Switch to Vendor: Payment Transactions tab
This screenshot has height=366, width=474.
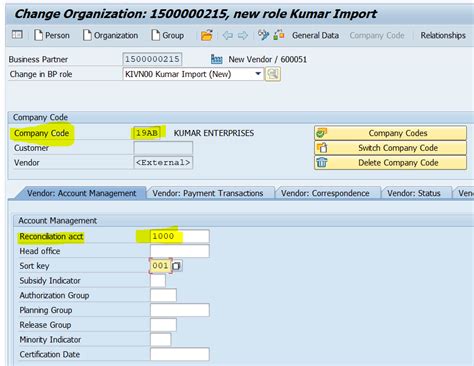(208, 193)
